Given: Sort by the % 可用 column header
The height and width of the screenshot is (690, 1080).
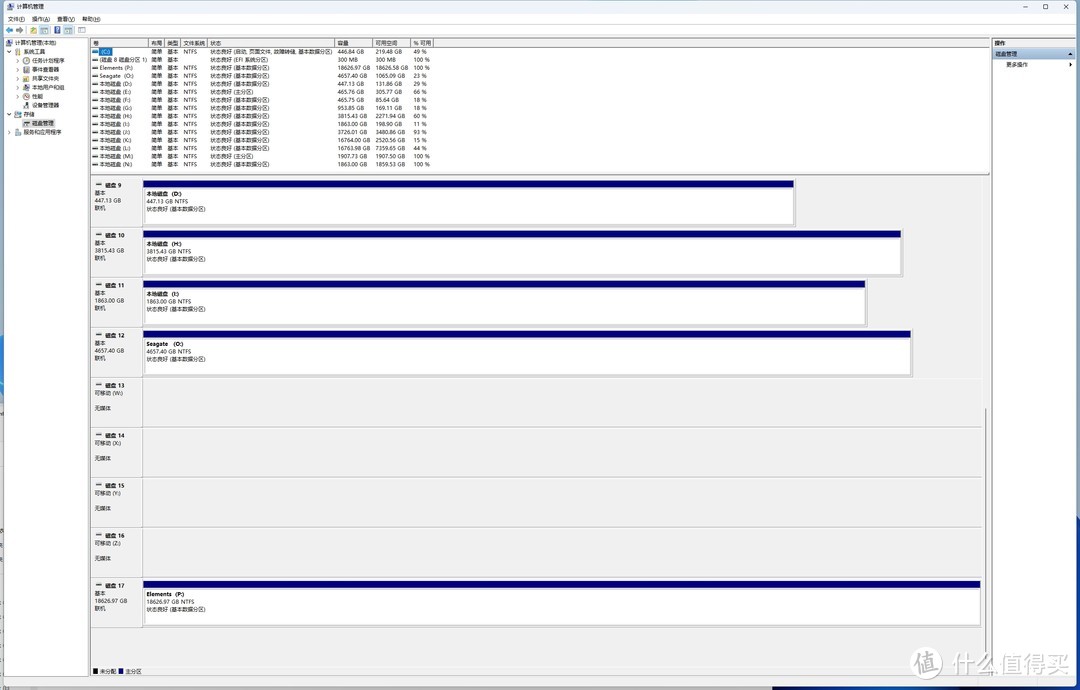Looking at the screenshot, I should (x=422, y=43).
